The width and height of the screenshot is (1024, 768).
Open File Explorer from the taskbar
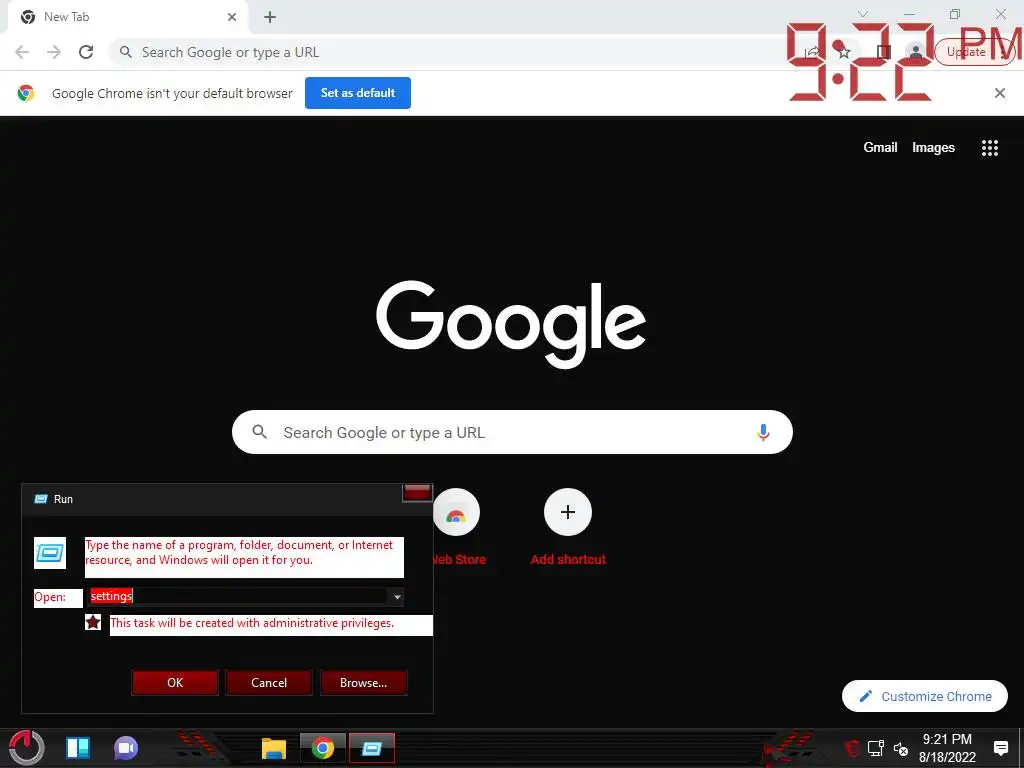(x=274, y=748)
